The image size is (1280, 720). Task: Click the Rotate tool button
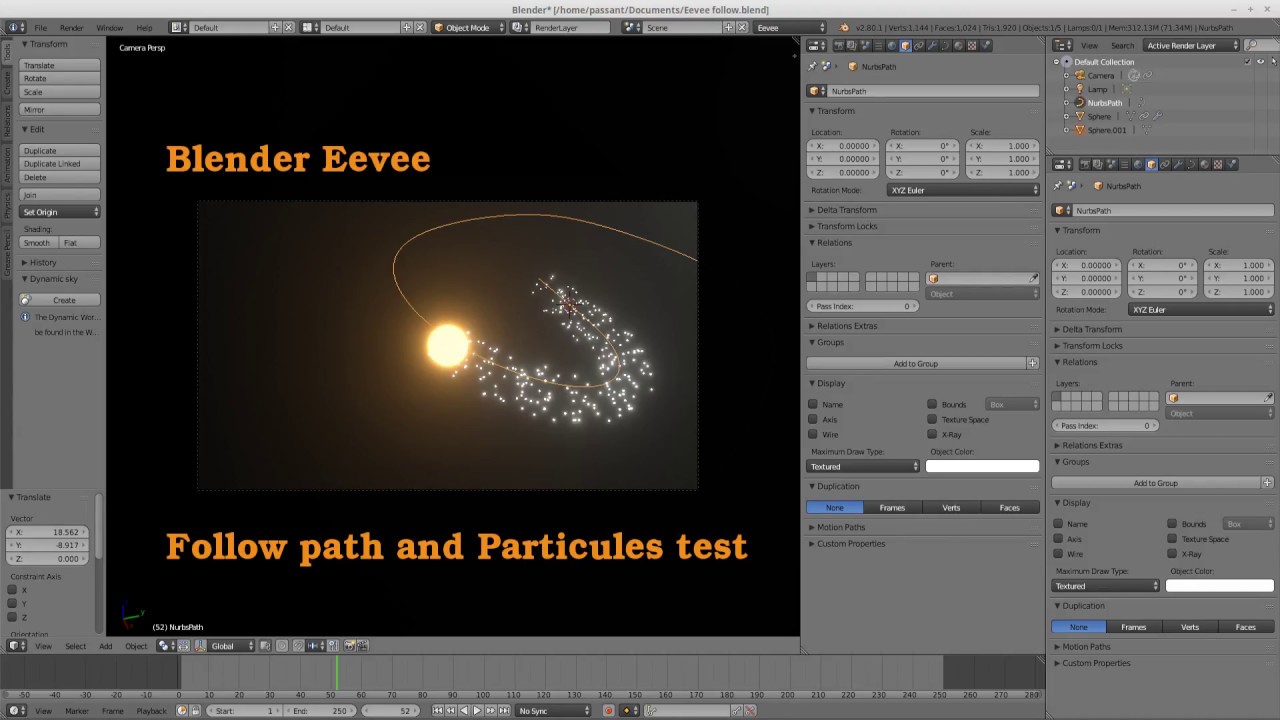click(x=60, y=78)
